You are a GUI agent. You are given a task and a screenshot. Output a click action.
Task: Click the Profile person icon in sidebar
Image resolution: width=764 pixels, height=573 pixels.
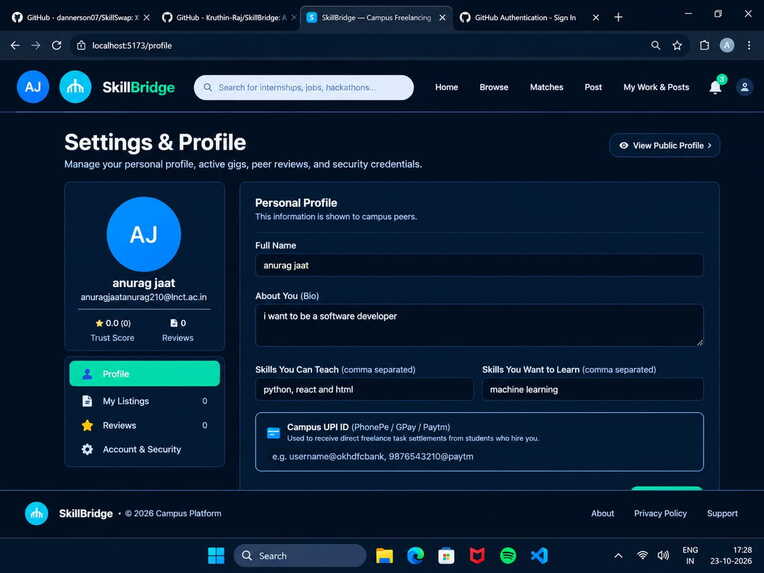tap(87, 374)
